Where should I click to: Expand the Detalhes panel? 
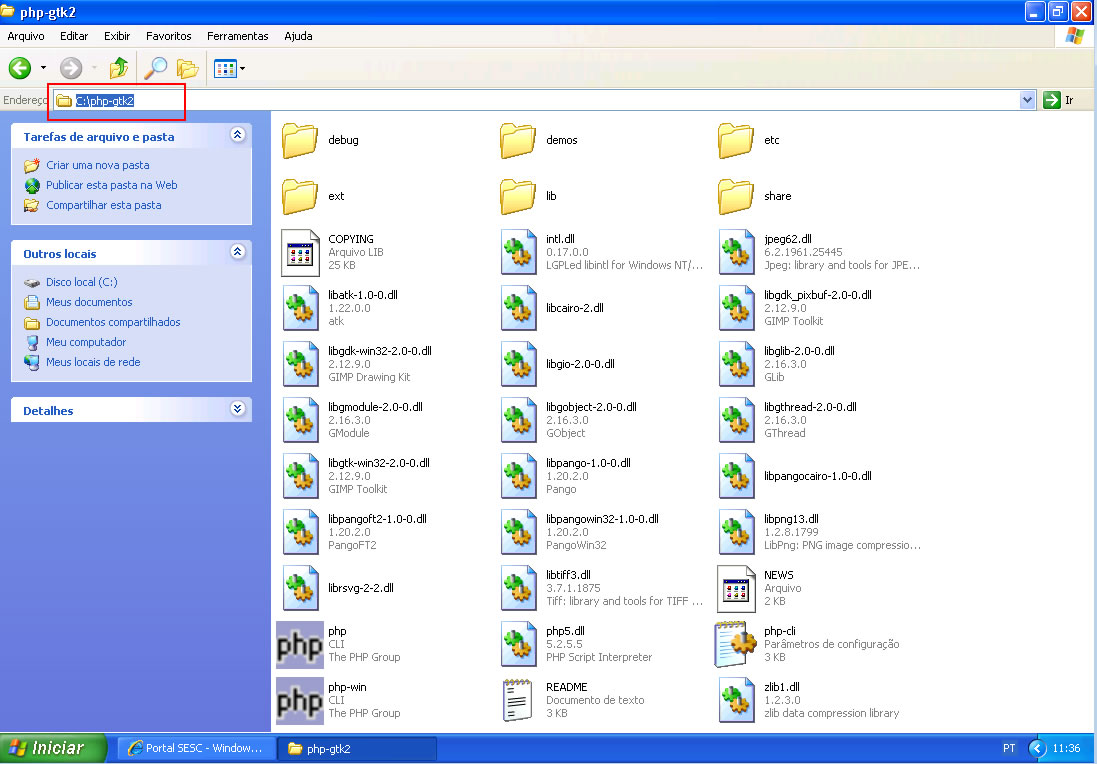pyautogui.click(x=238, y=409)
